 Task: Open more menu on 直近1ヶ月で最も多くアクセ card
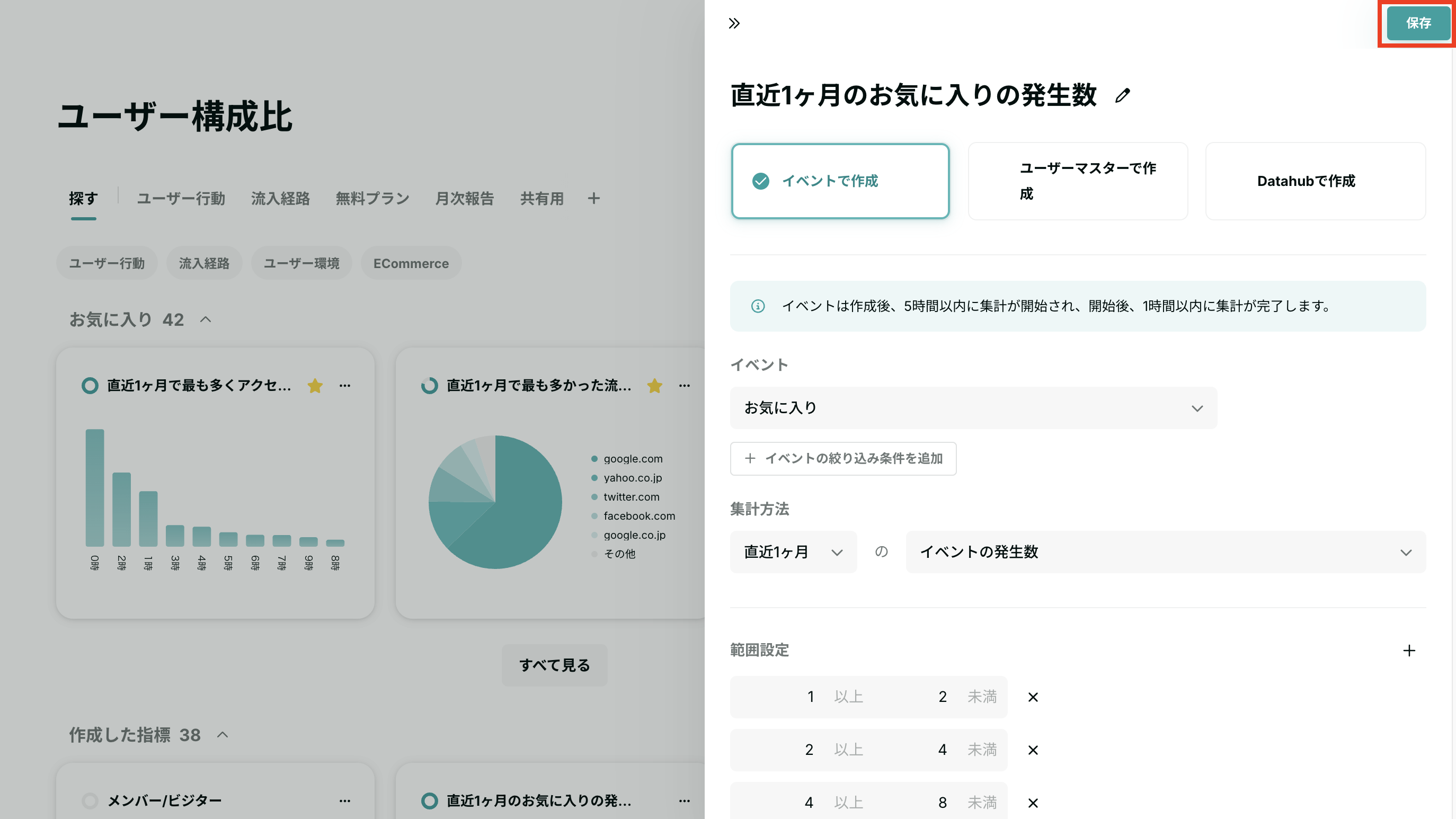(x=345, y=386)
